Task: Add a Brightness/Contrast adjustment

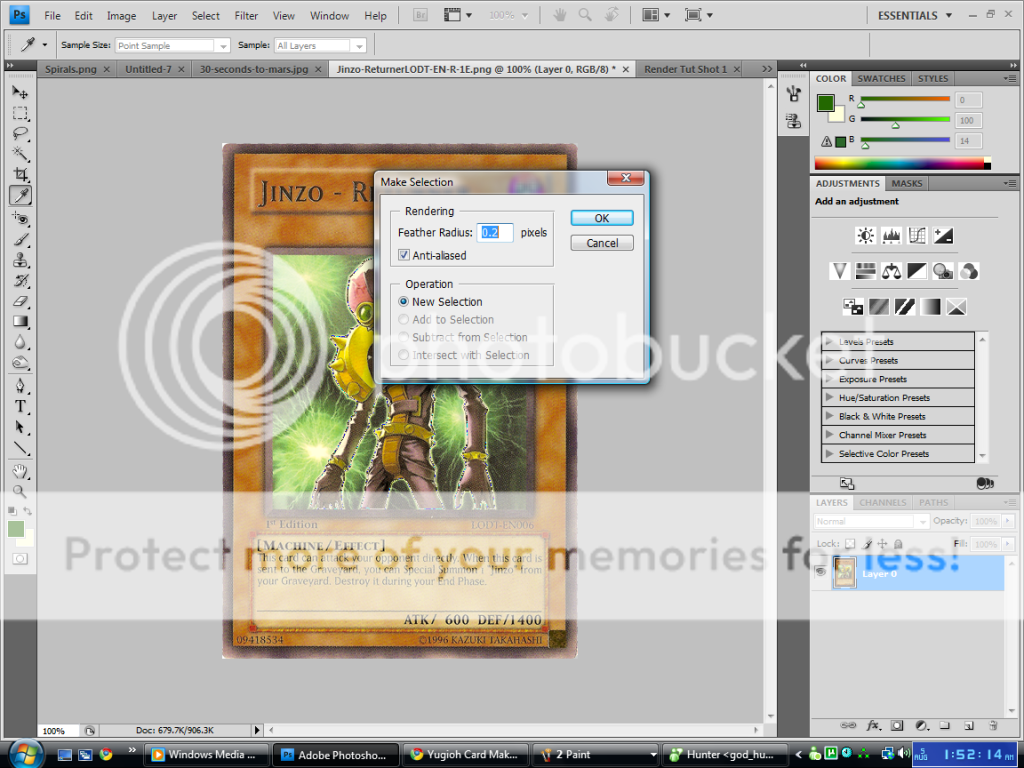Action: pyautogui.click(x=865, y=235)
